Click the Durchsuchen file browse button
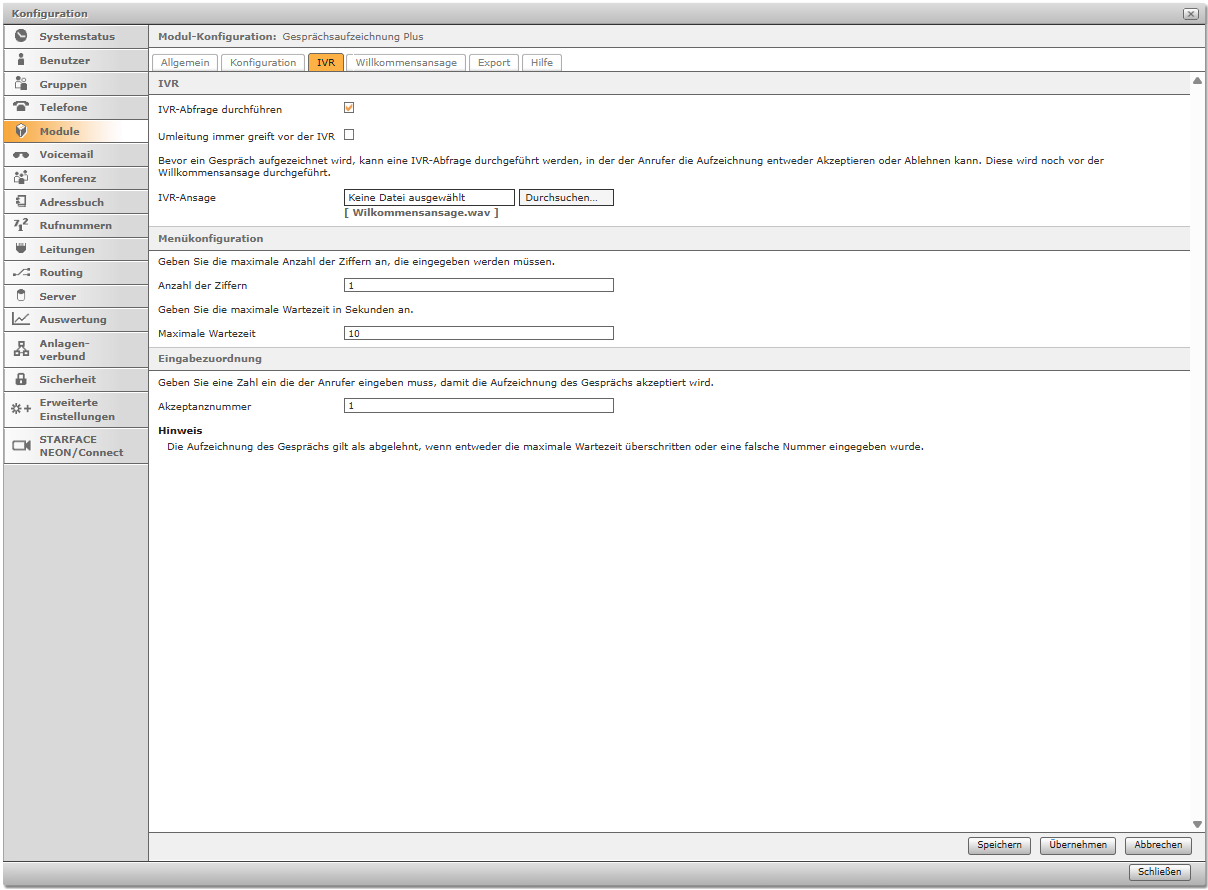The image size is (1208, 890). 566,198
